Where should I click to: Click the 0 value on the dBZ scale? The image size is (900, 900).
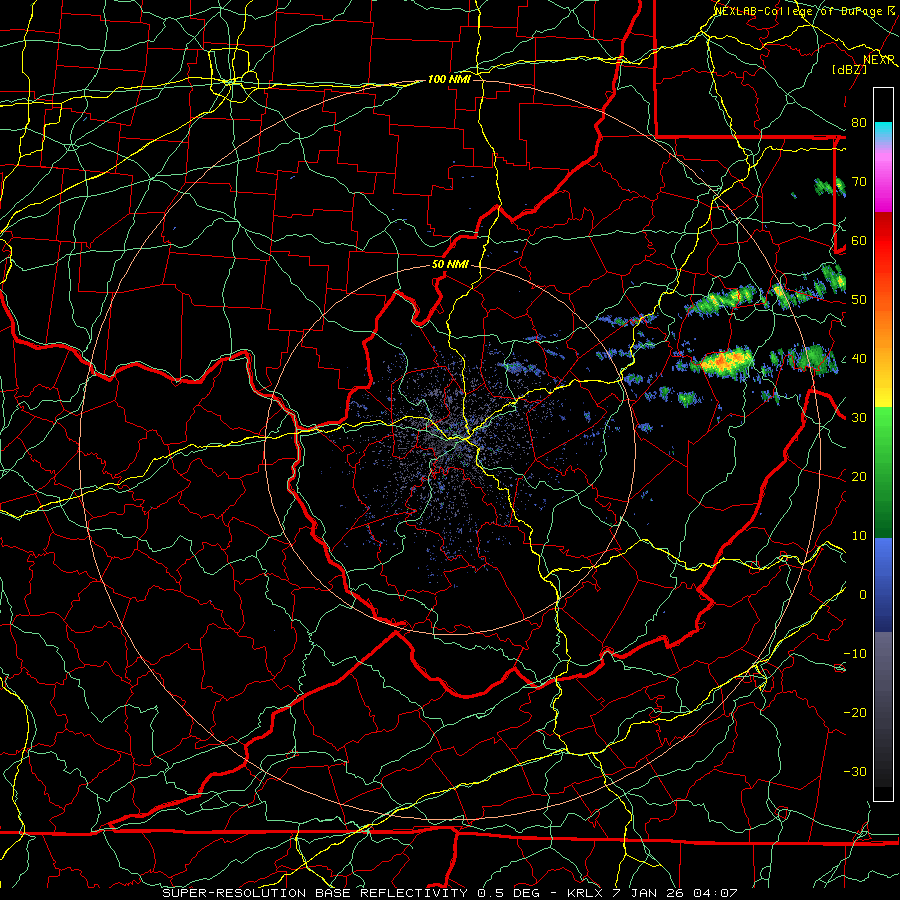coord(862,595)
